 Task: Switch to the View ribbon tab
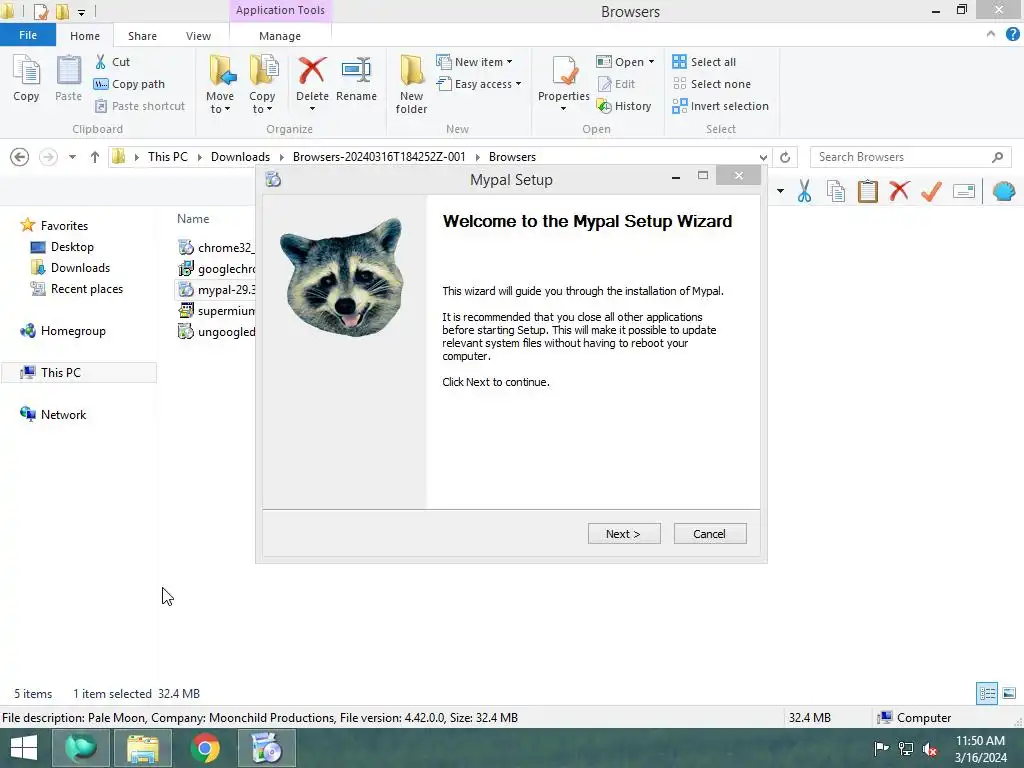pyautogui.click(x=198, y=36)
